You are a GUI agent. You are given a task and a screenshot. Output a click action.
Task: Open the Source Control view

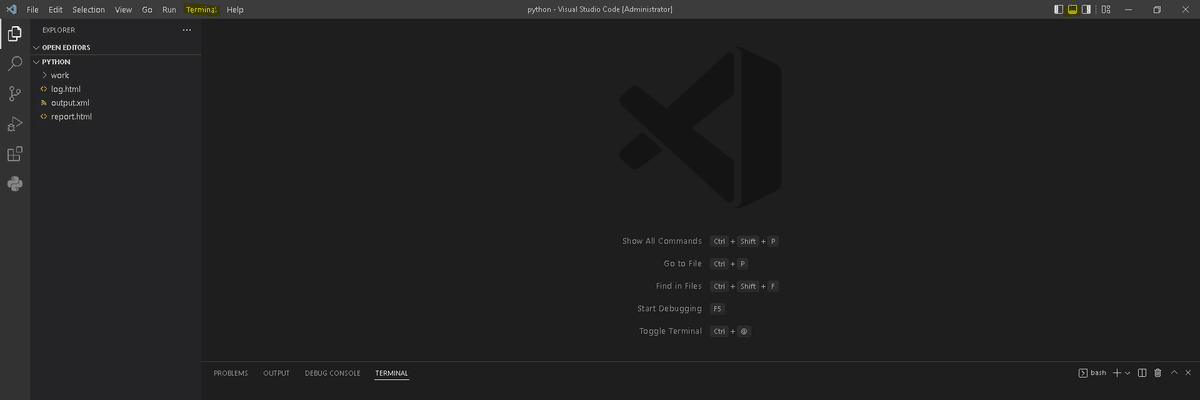click(x=15, y=94)
